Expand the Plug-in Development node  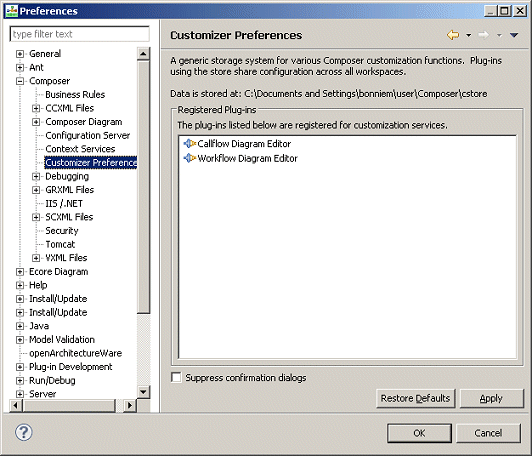pyautogui.click(x=20, y=367)
